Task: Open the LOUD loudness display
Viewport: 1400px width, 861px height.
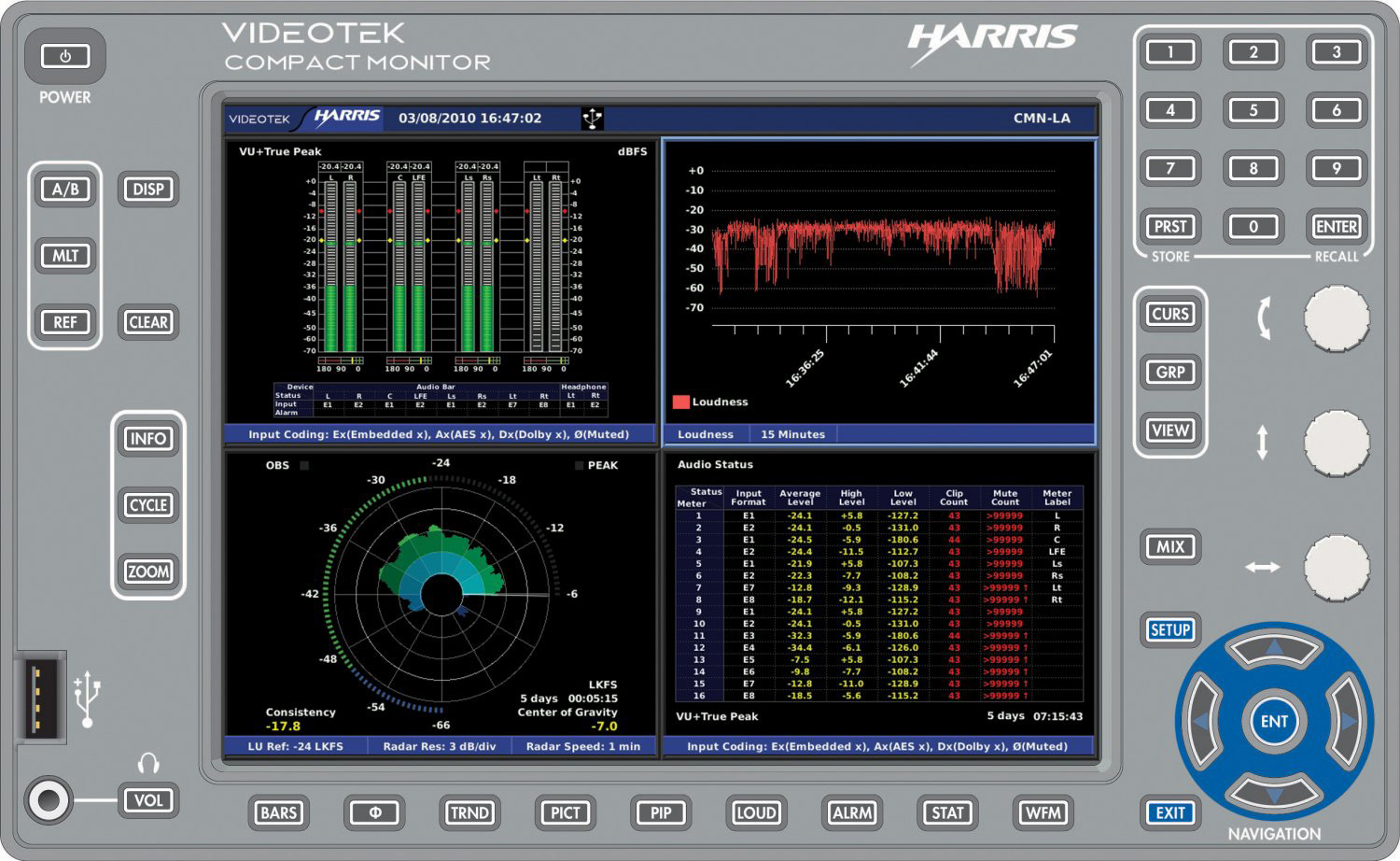Action: pos(757,813)
